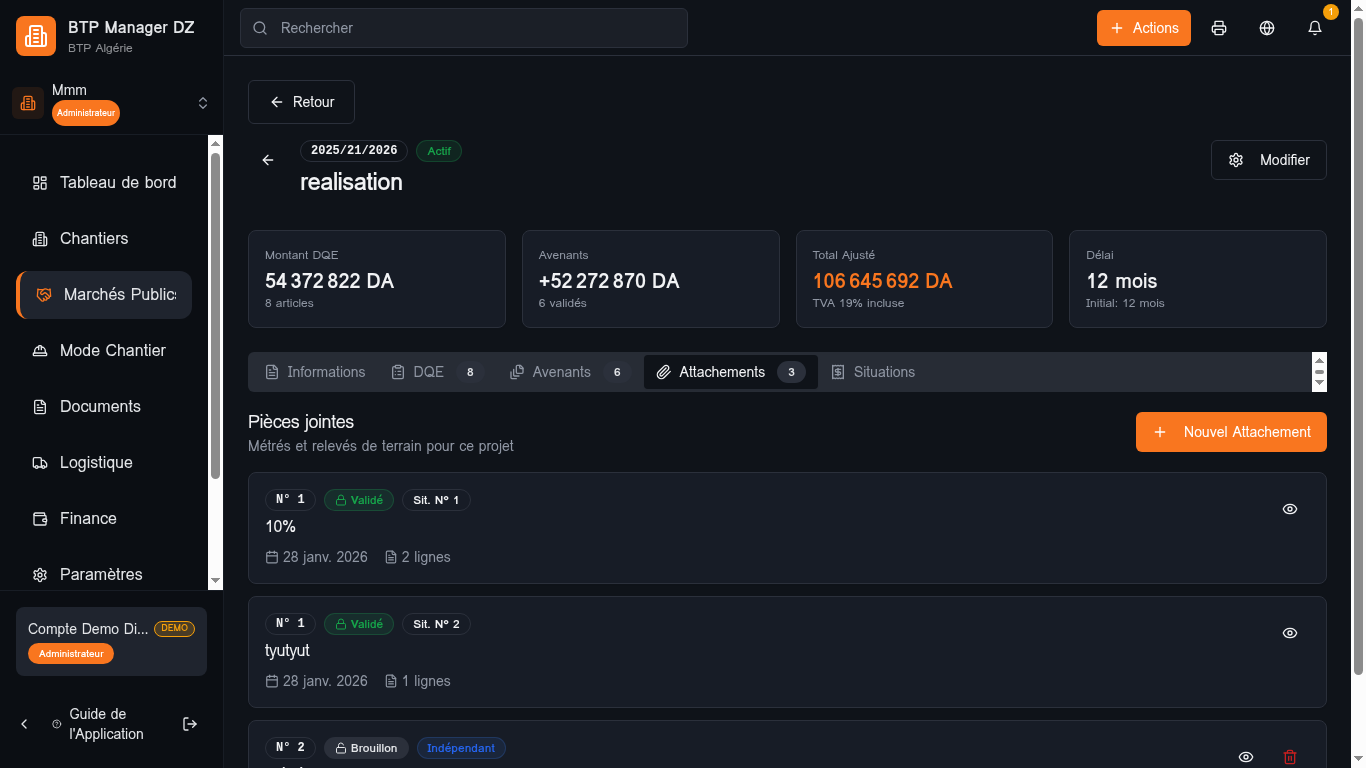Image resolution: width=1366 pixels, height=768 pixels.
Task: Open the account switcher next to Mmm
Action: pyautogui.click(x=203, y=103)
